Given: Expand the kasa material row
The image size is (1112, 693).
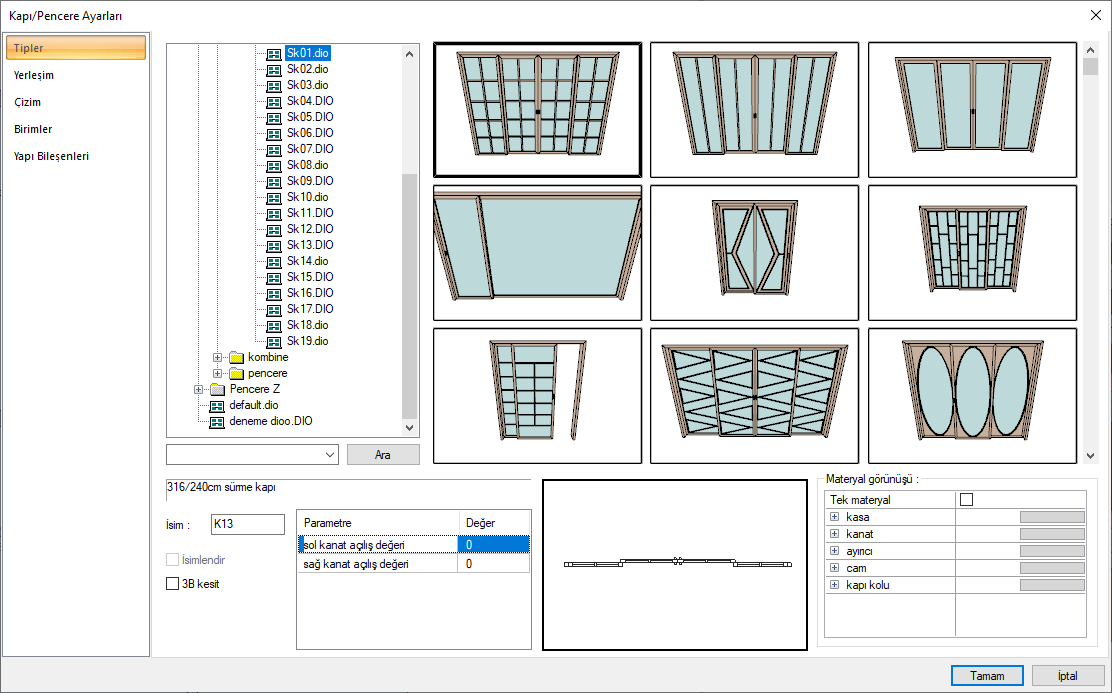Looking at the screenshot, I should 834,517.
